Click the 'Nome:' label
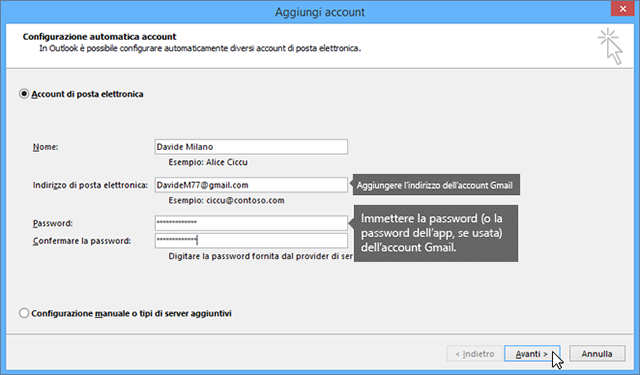Viewport: 640px width, 375px height. 45,147
